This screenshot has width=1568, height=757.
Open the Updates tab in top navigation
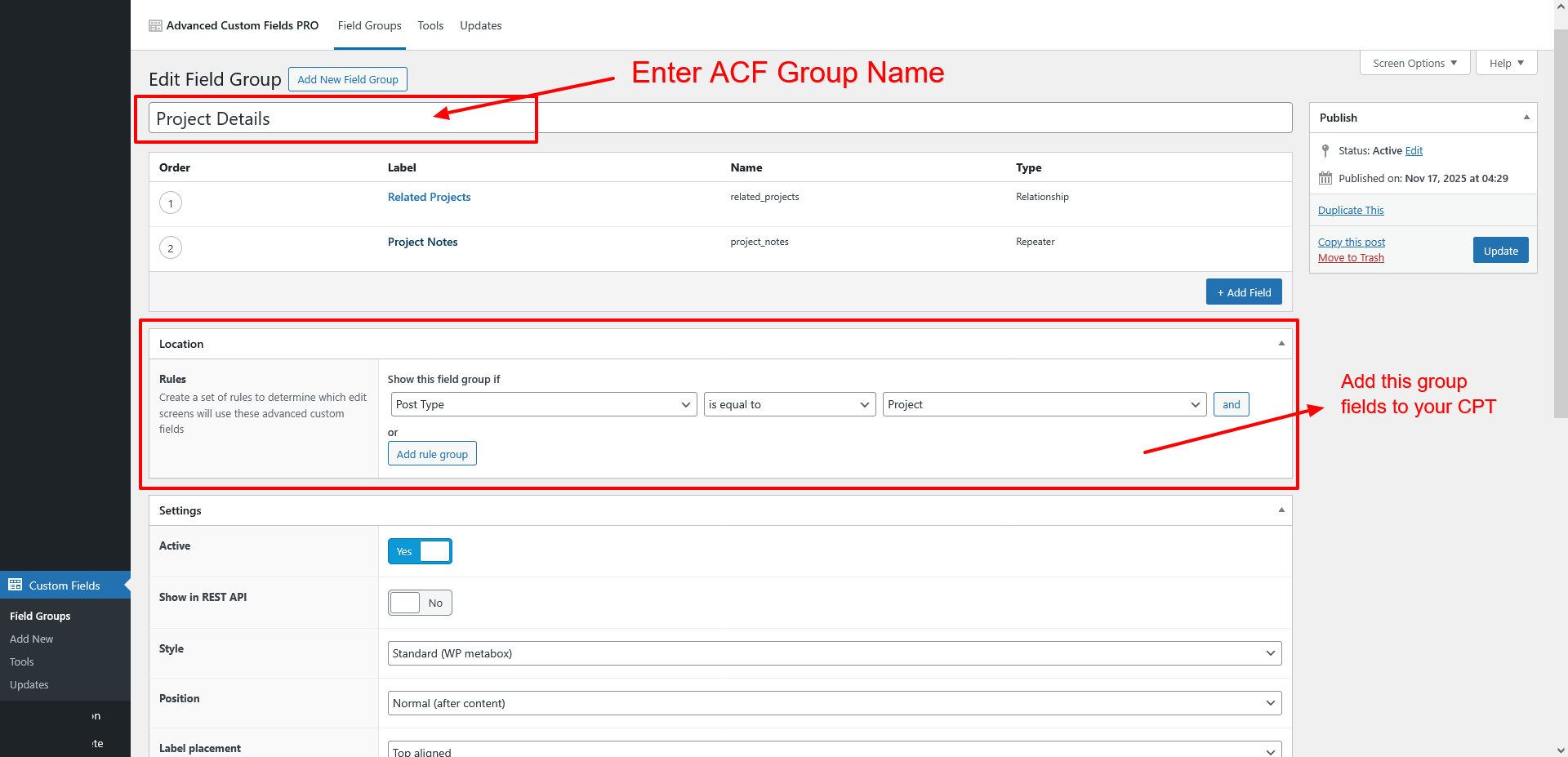coord(480,26)
